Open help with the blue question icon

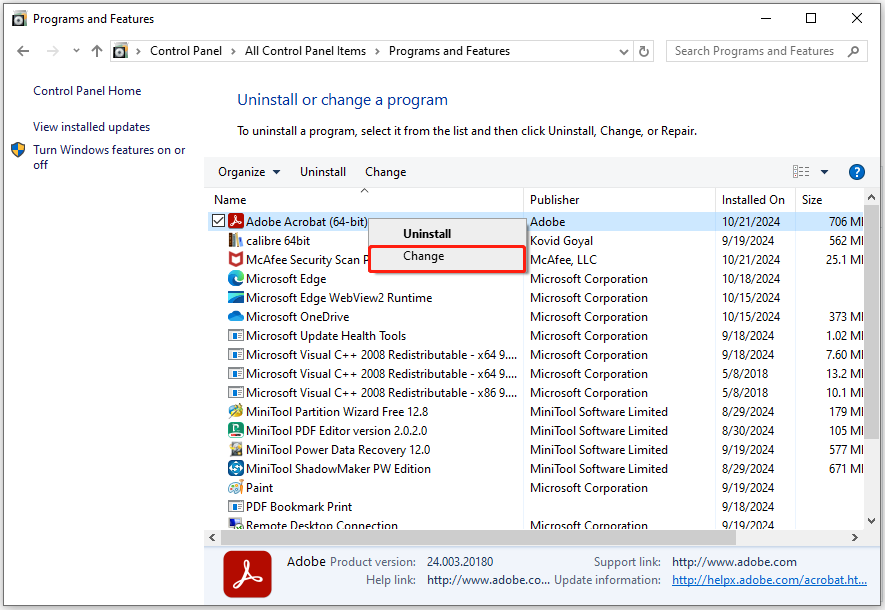(x=856, y=172)
